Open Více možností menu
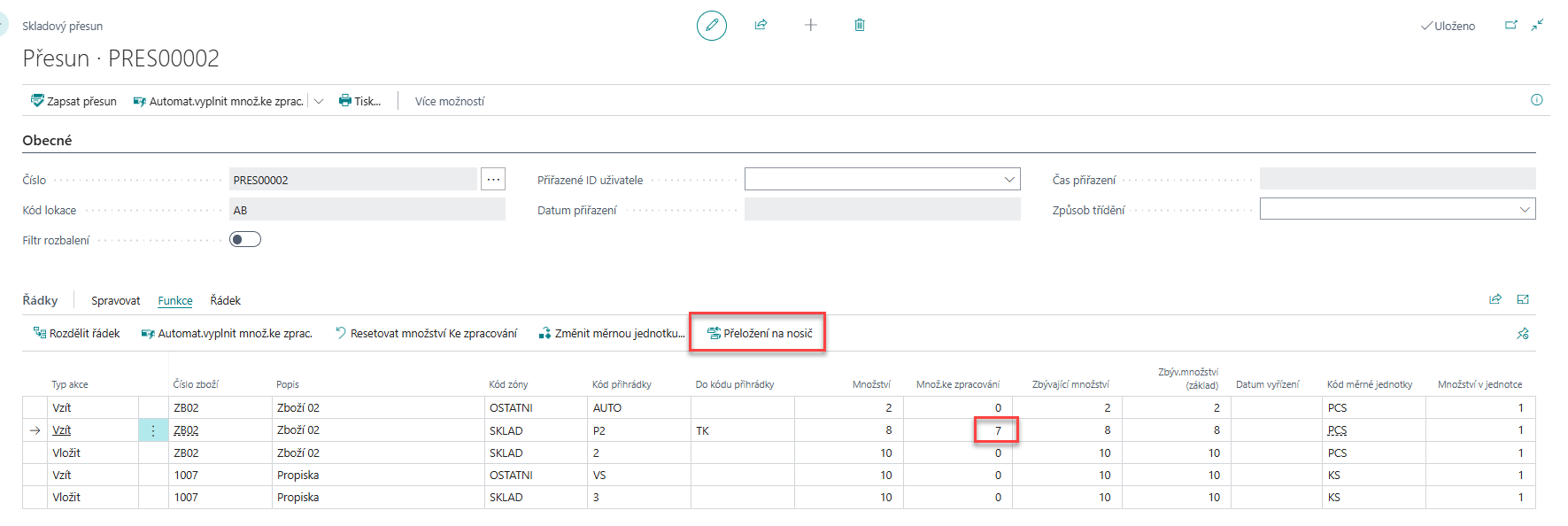 coord(449,101)
